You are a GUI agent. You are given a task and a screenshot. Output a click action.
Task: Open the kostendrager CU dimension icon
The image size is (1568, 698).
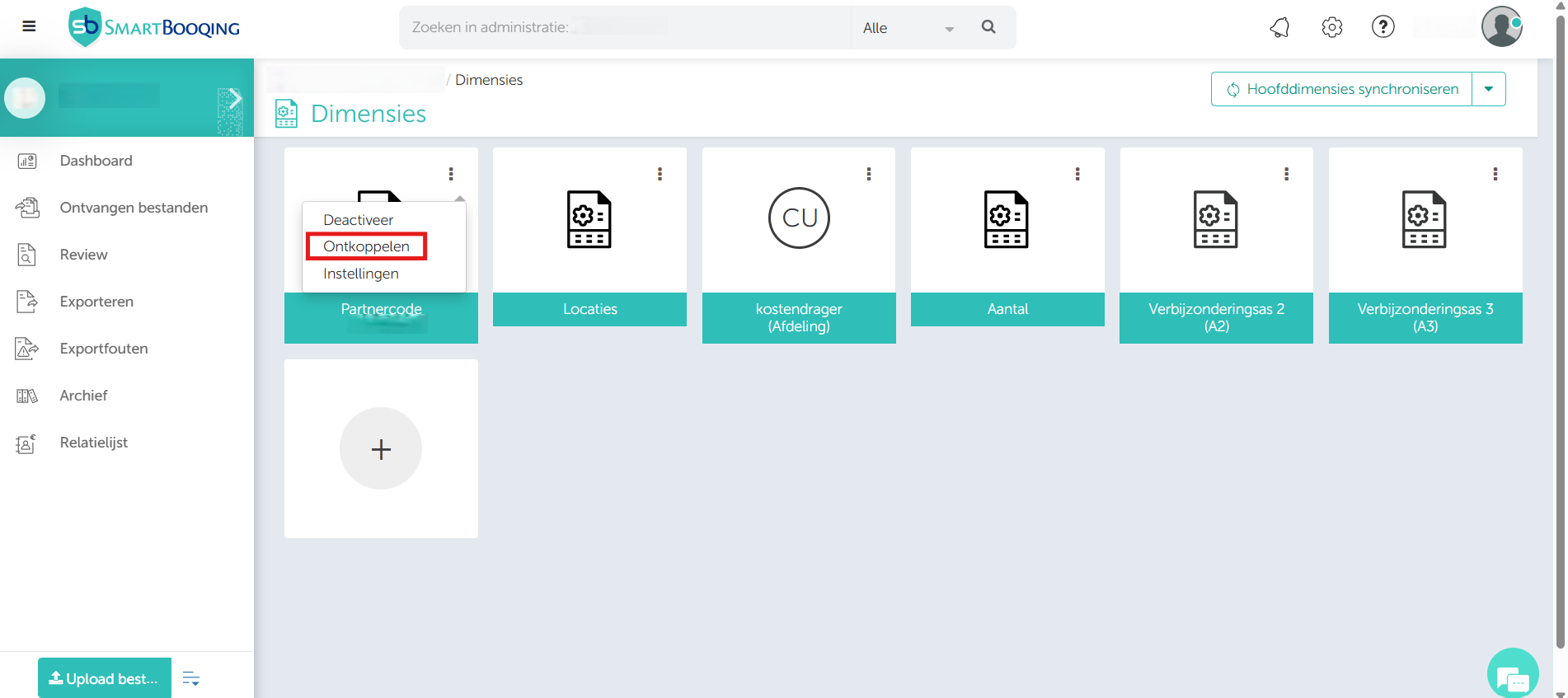[799, 218]
